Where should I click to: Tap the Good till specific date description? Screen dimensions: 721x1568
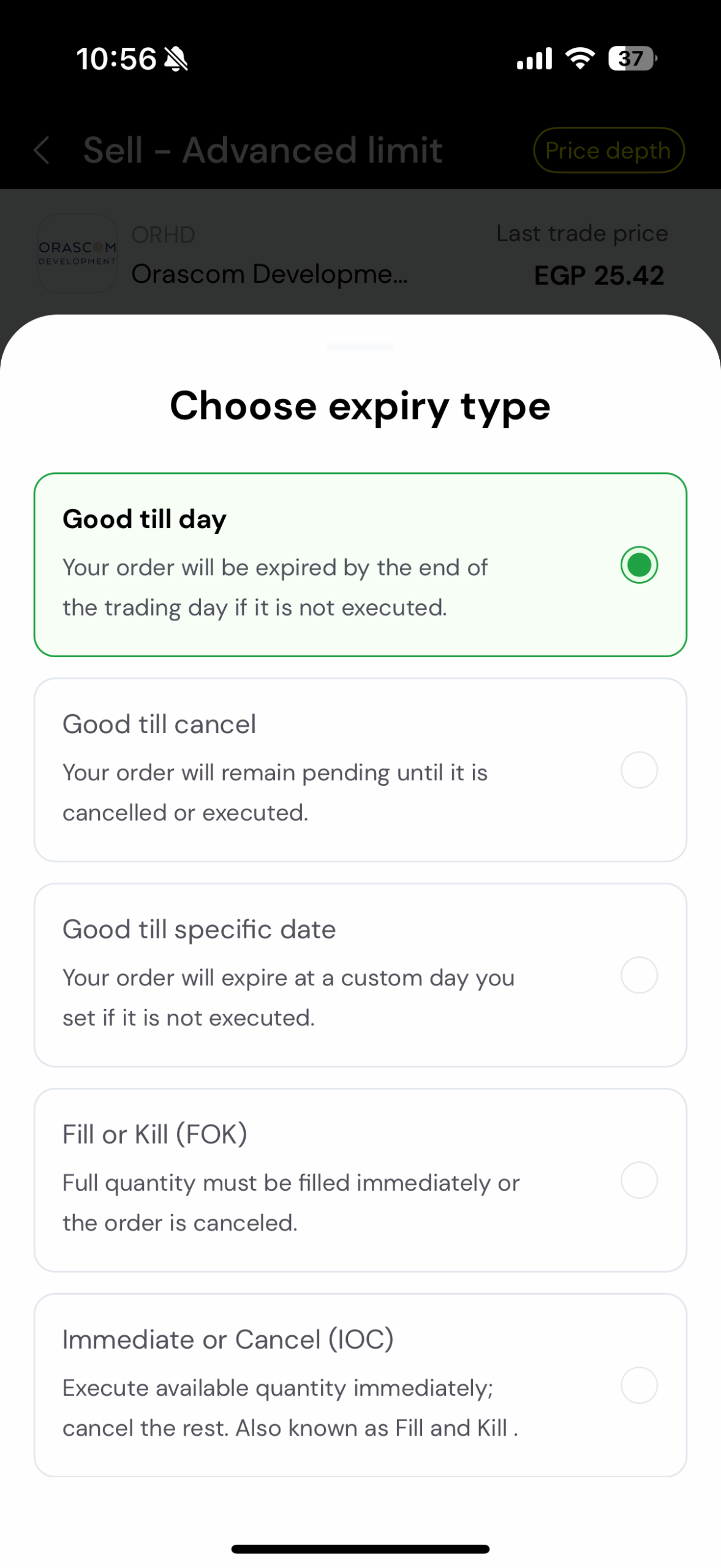pyautogui.click(x=288, y=998)
